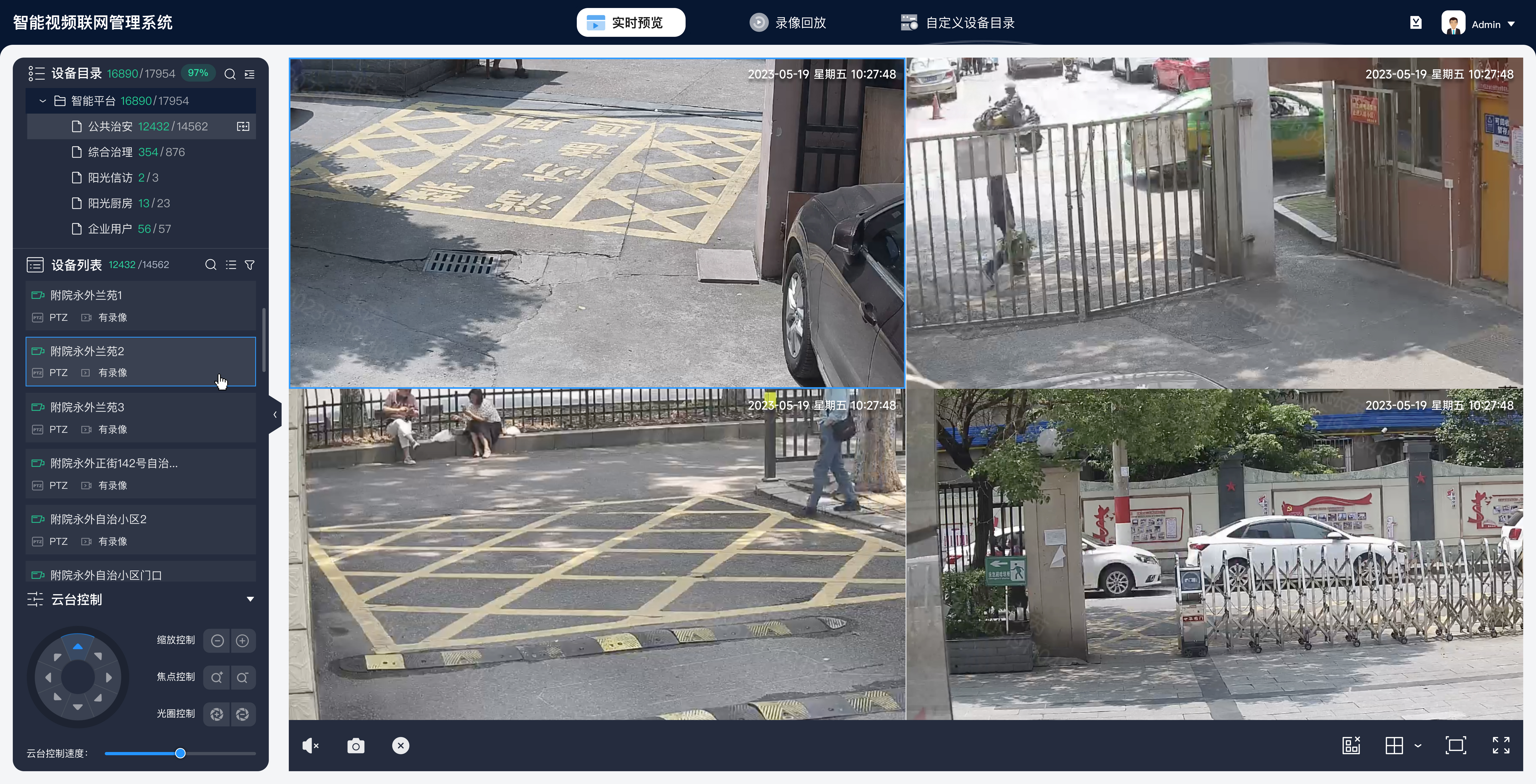Open the device list filter
This screenshot has width=1536, height=784.
point(250,265)
